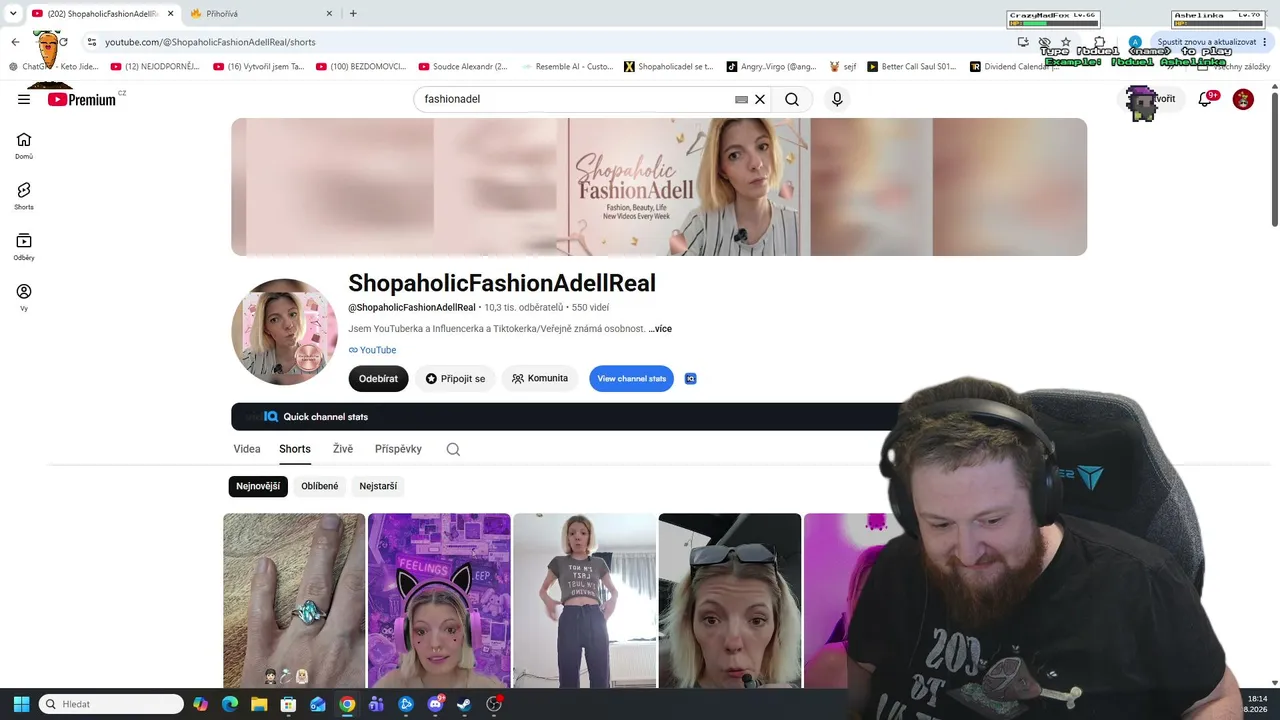Open Domů in the YouTube sidebar
Image resolution: width=1280 pixels, height=720 pixels.
[x=24, y=146]
